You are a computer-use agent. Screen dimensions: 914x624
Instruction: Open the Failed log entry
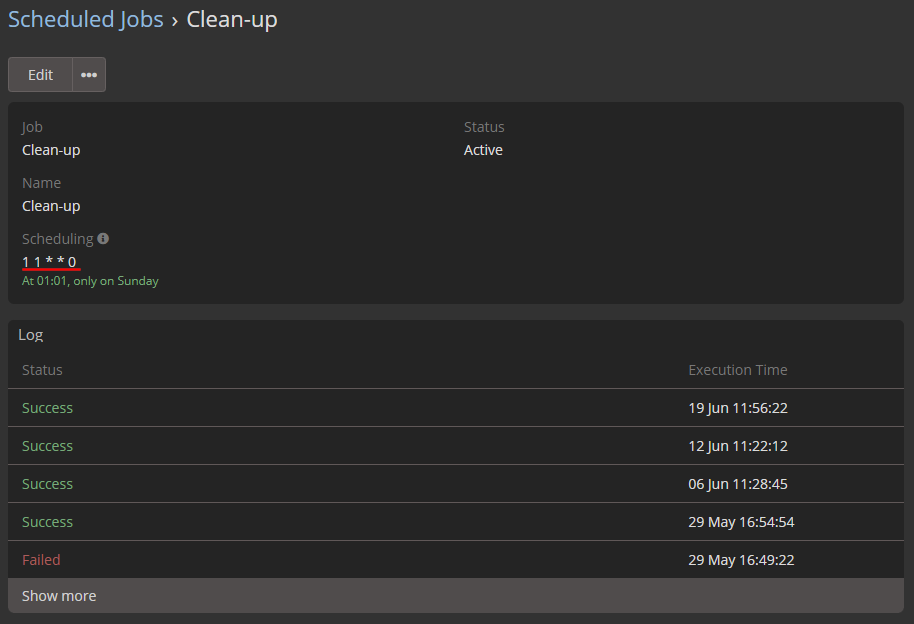tap(456, 559)
